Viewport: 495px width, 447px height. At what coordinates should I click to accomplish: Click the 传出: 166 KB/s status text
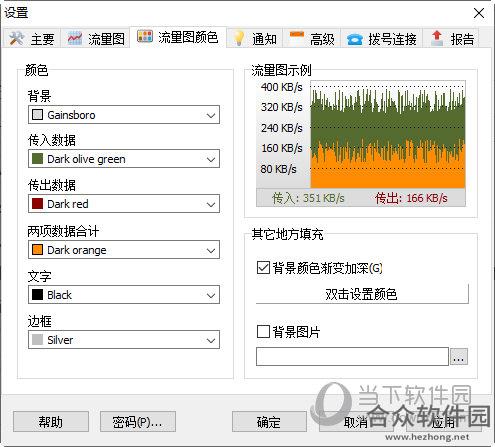click(x=411, y=198)
